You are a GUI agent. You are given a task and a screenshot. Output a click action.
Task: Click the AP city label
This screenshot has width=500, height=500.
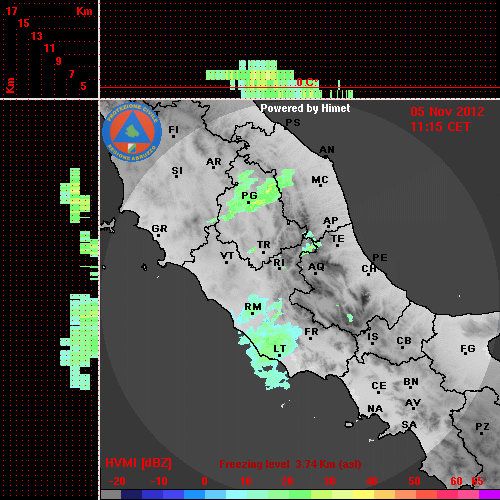[x=331, y=221]
